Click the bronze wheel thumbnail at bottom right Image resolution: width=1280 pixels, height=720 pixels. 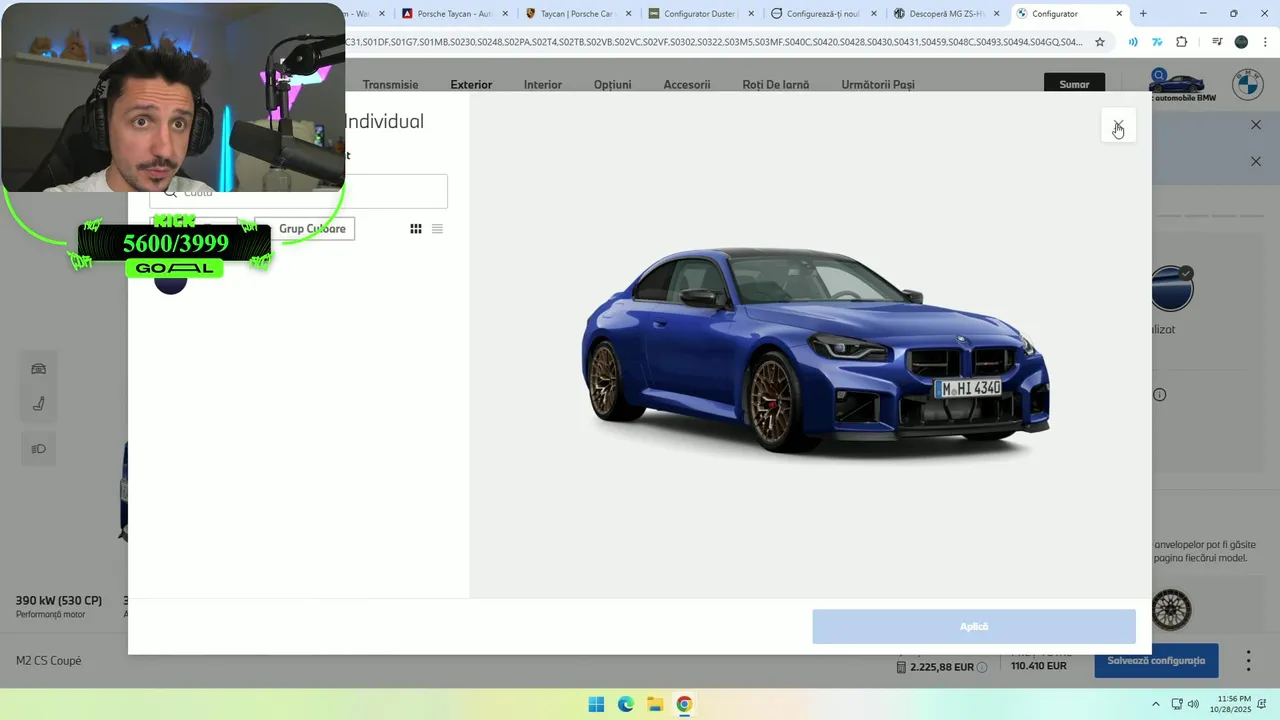click(1171, 610)
